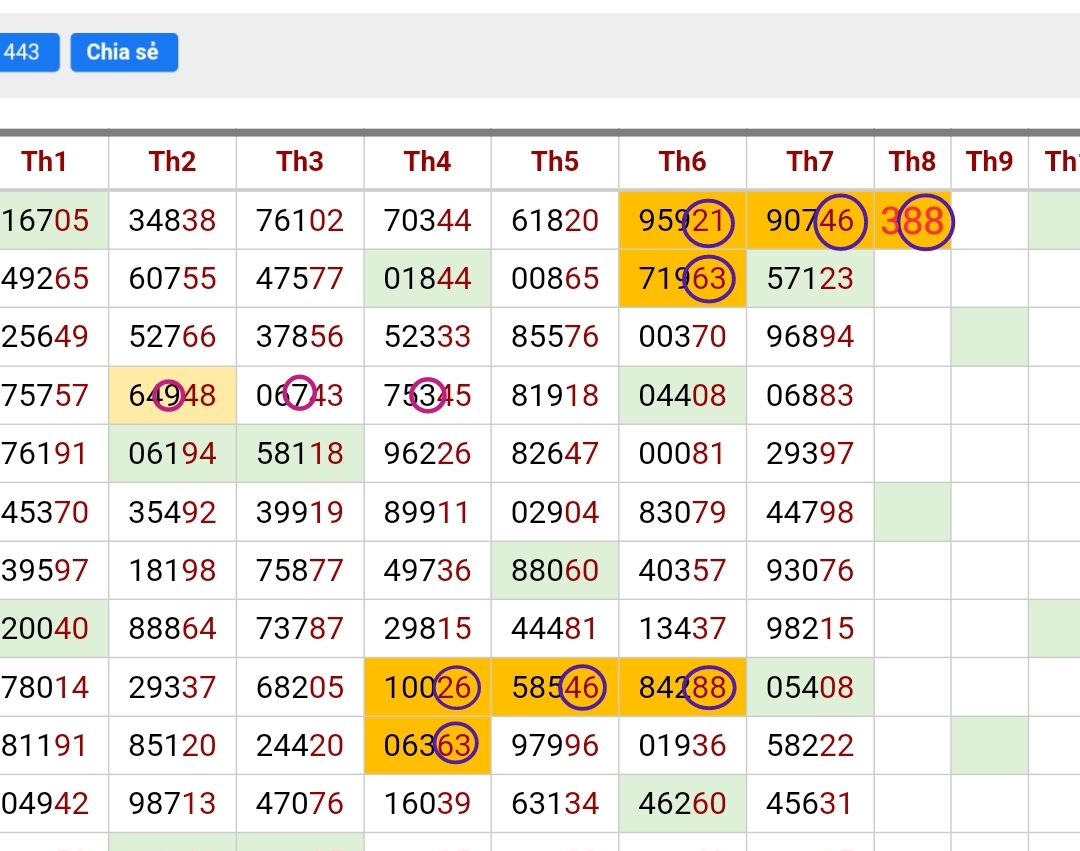Click the green cell 05408

tap(810, 687)
